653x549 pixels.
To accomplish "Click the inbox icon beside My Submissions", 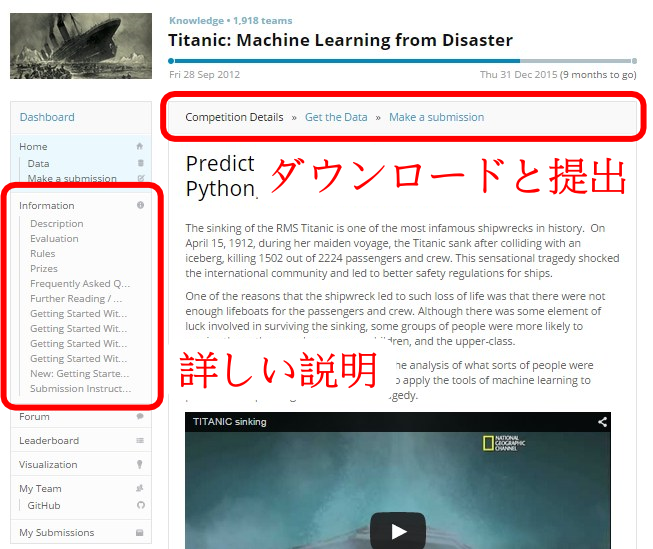I will pos(140,532).
